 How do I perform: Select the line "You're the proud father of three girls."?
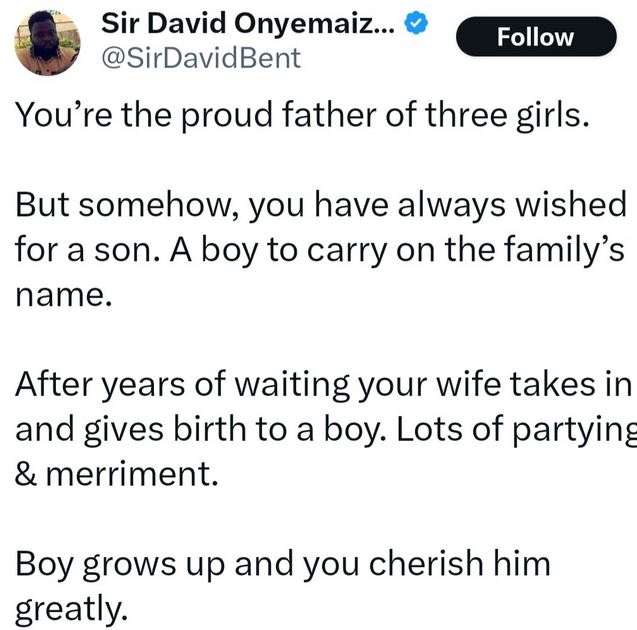pyautogui.click(x=302, y=116)
